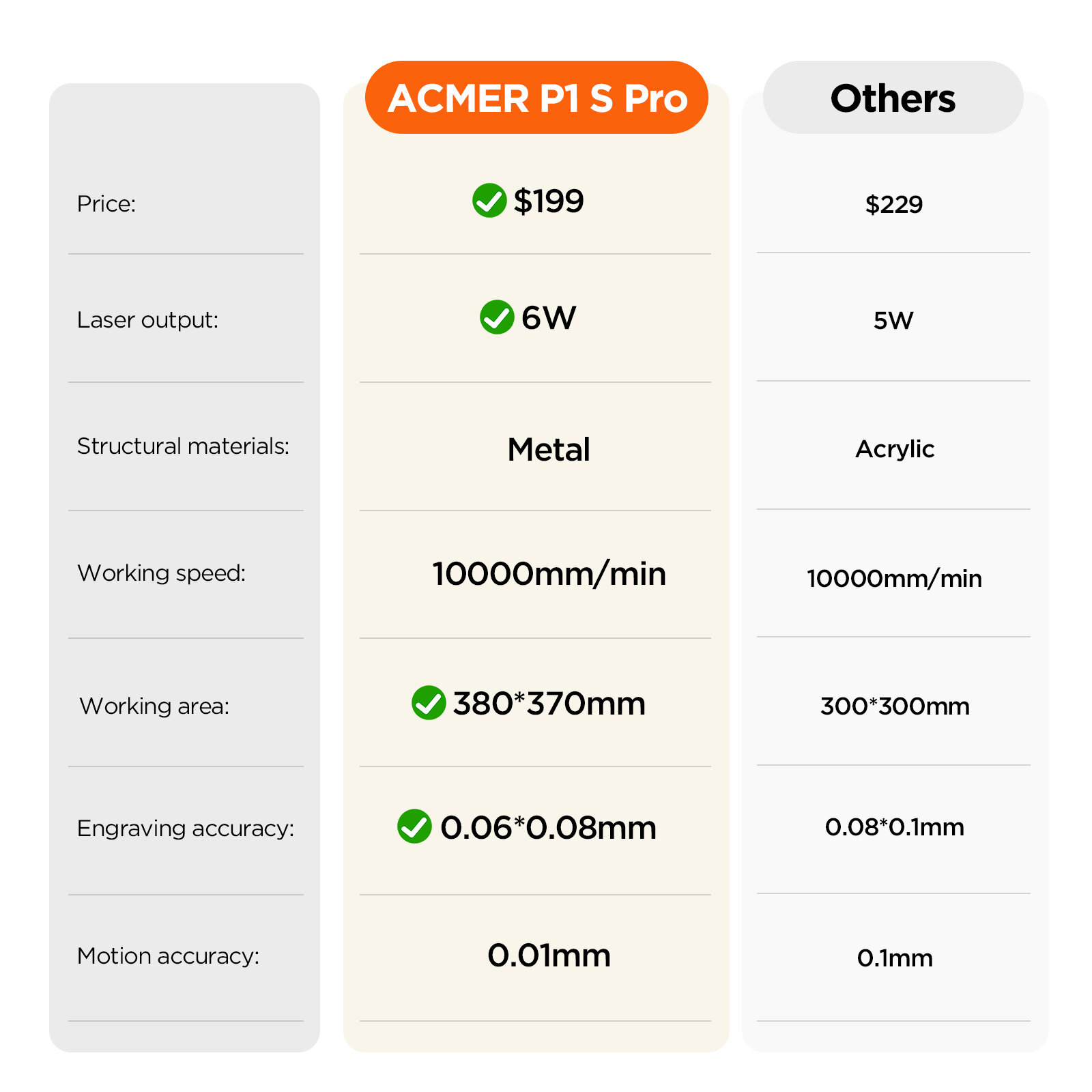Select the Metal structural material value
Screen dimensions: 1092x1092
[549, 449]
